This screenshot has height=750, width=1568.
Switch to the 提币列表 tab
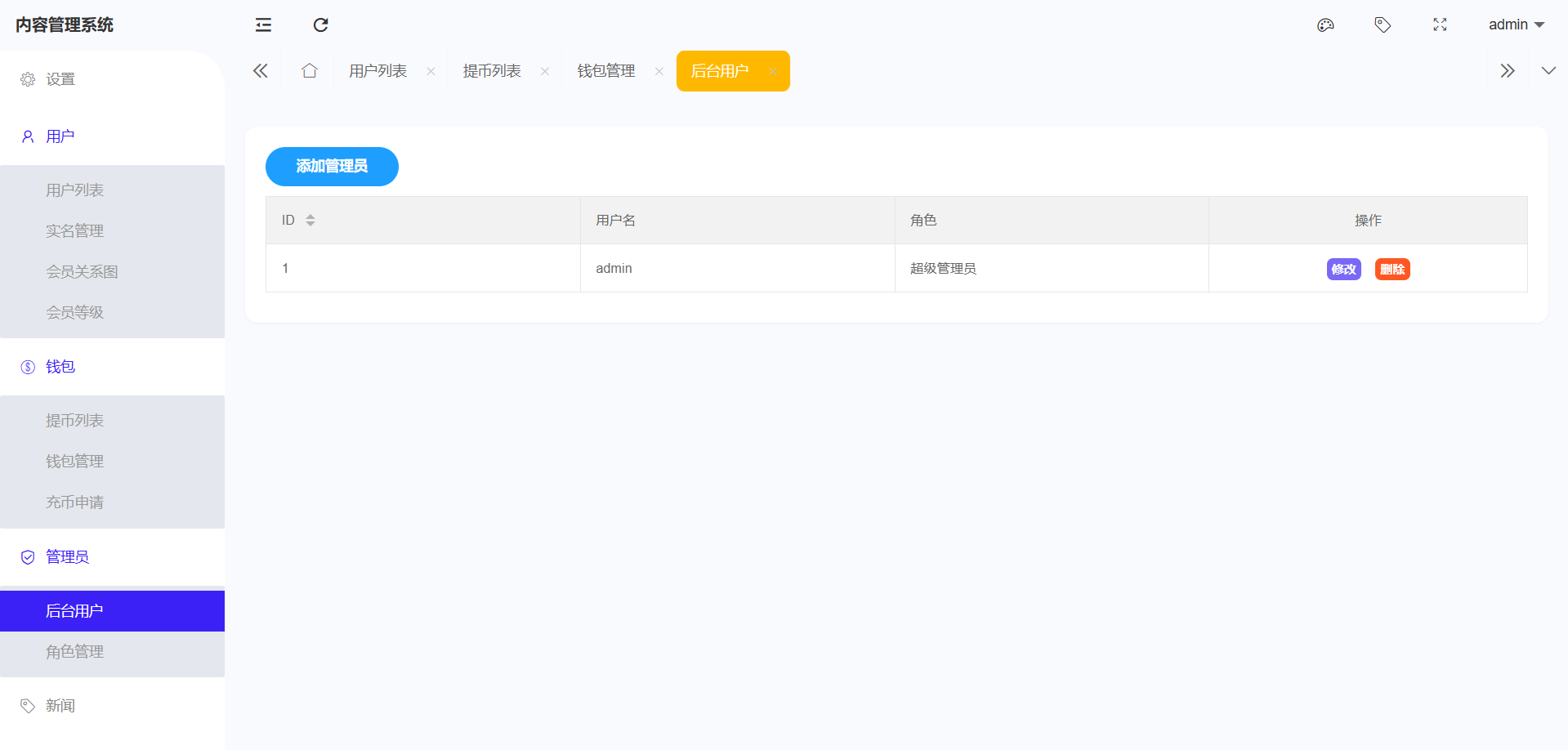[492, 71]
